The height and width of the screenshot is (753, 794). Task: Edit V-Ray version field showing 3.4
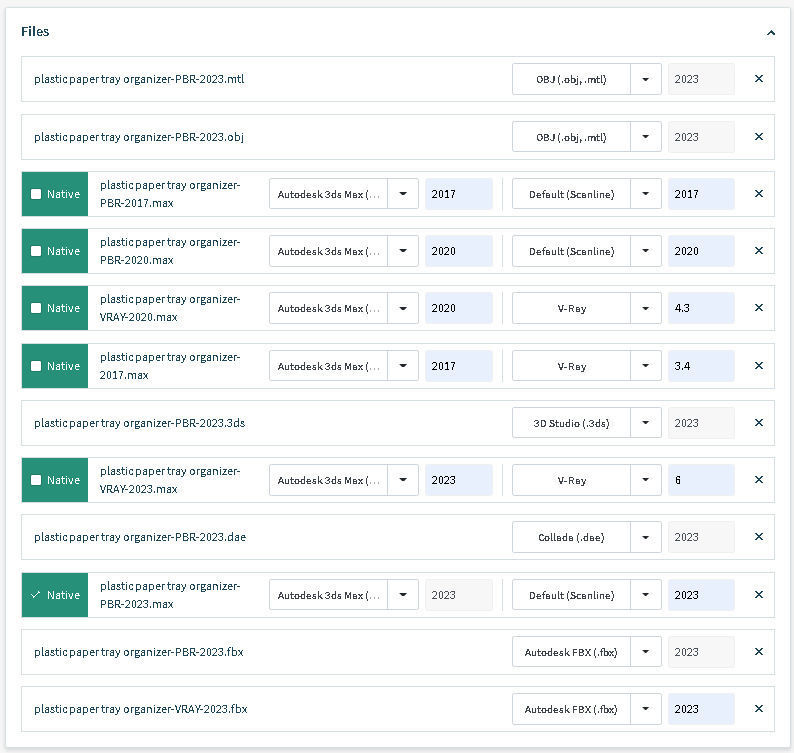[x=701, y=366]
